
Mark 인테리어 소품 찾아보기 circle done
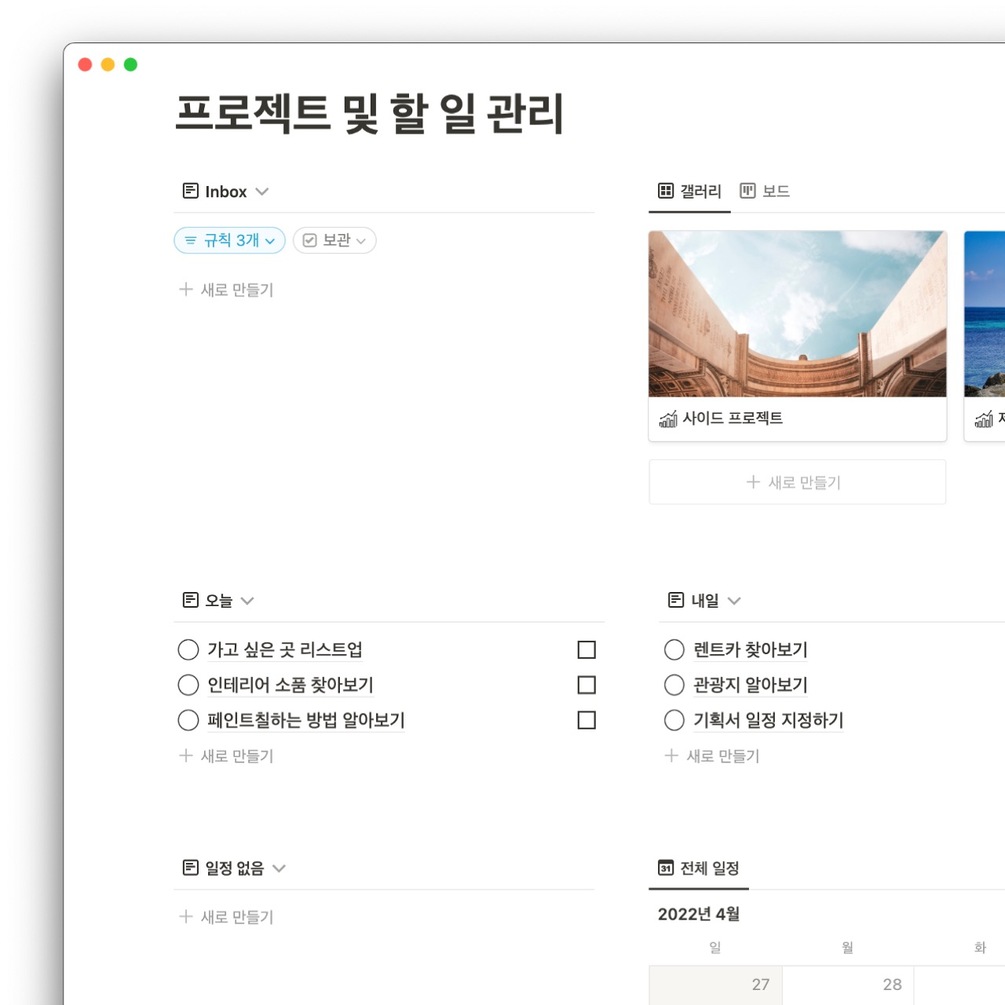[x=188, y=685]
